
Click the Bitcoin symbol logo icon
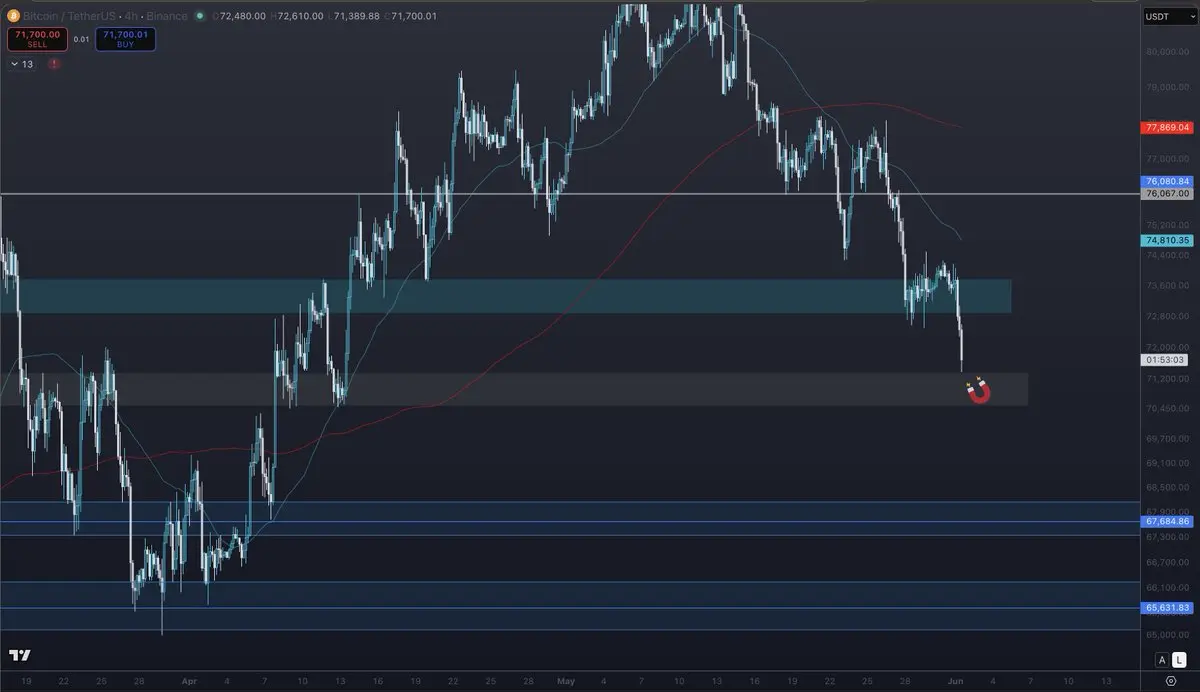[13, 17]
